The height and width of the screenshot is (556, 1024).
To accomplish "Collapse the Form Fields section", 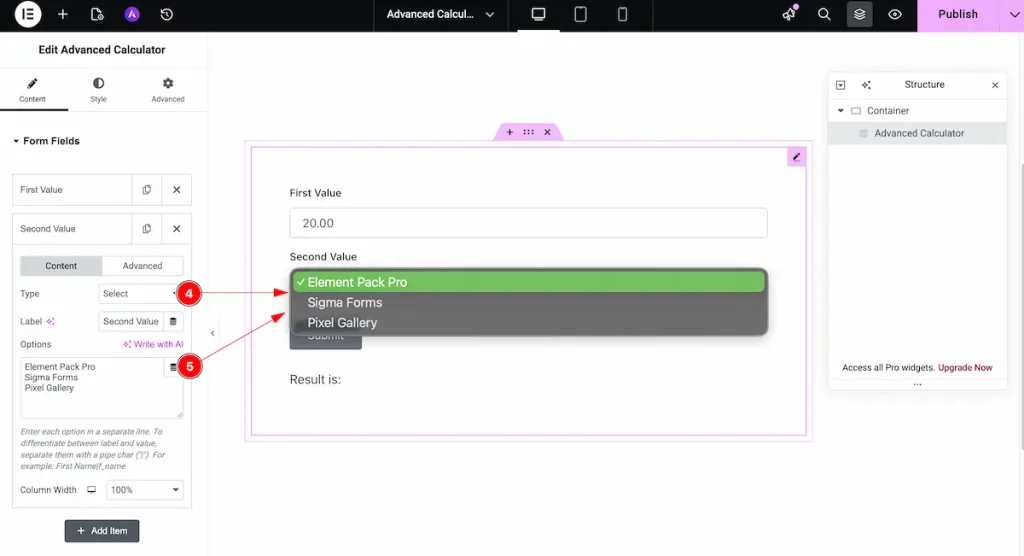I will (46, 141).
